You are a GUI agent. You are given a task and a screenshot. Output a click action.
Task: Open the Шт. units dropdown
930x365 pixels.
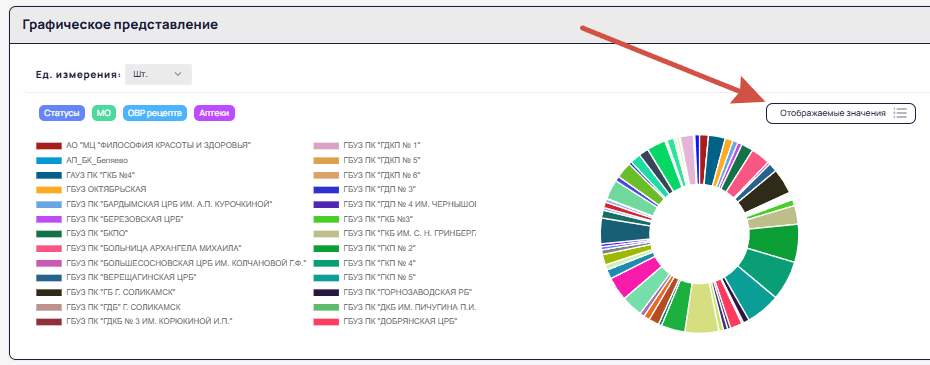158,75
